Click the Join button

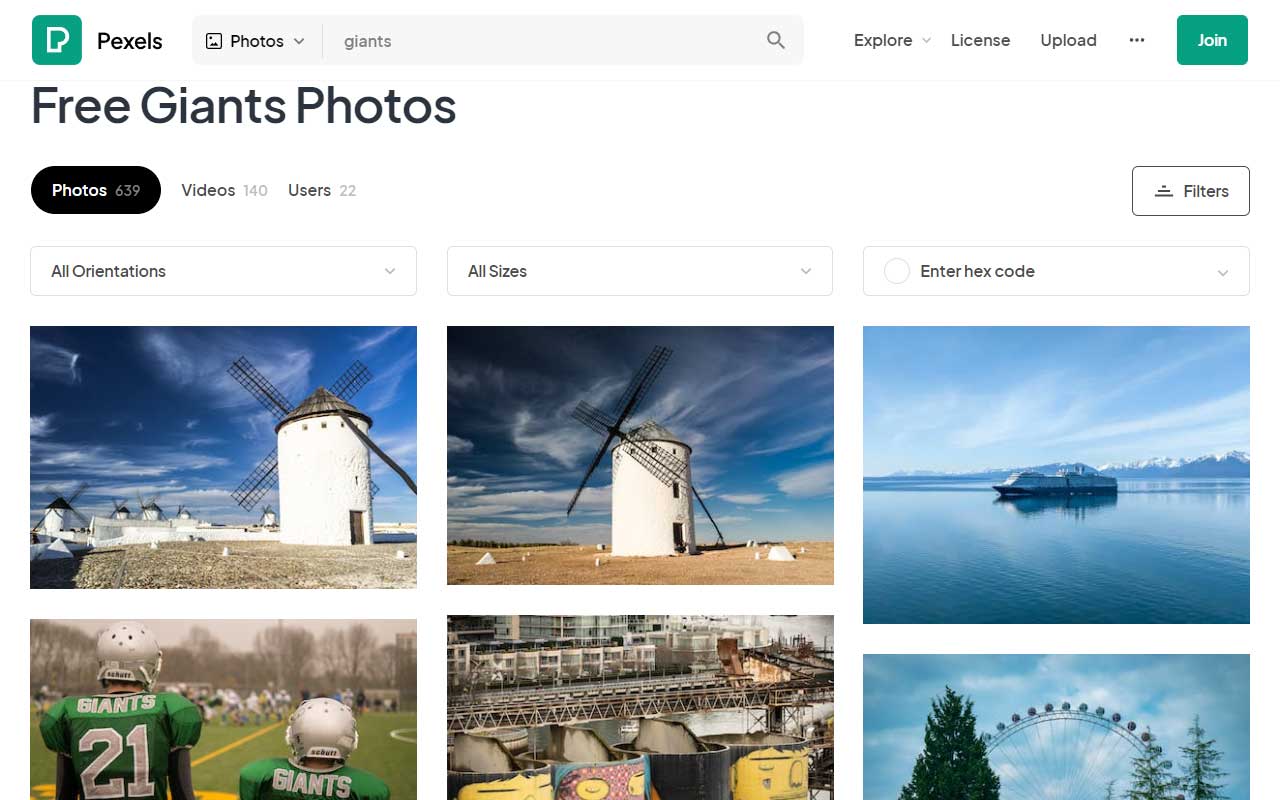[1212, 40]
